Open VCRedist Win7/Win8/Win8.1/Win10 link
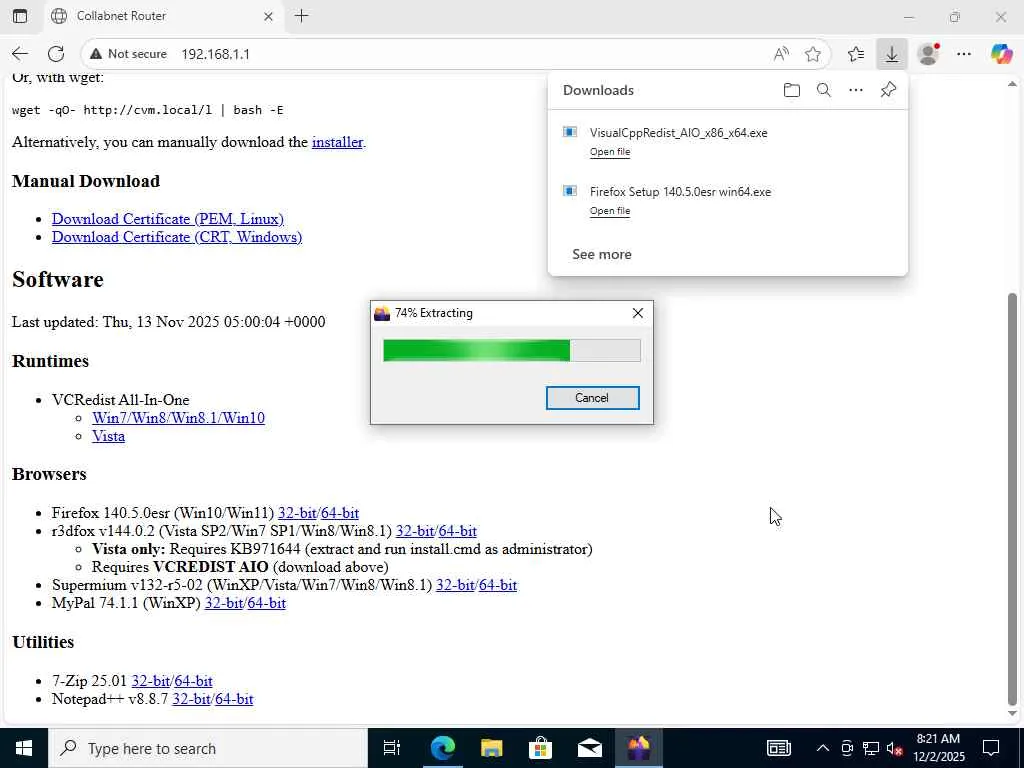The image size is (1024, 768). pos(178,418)
